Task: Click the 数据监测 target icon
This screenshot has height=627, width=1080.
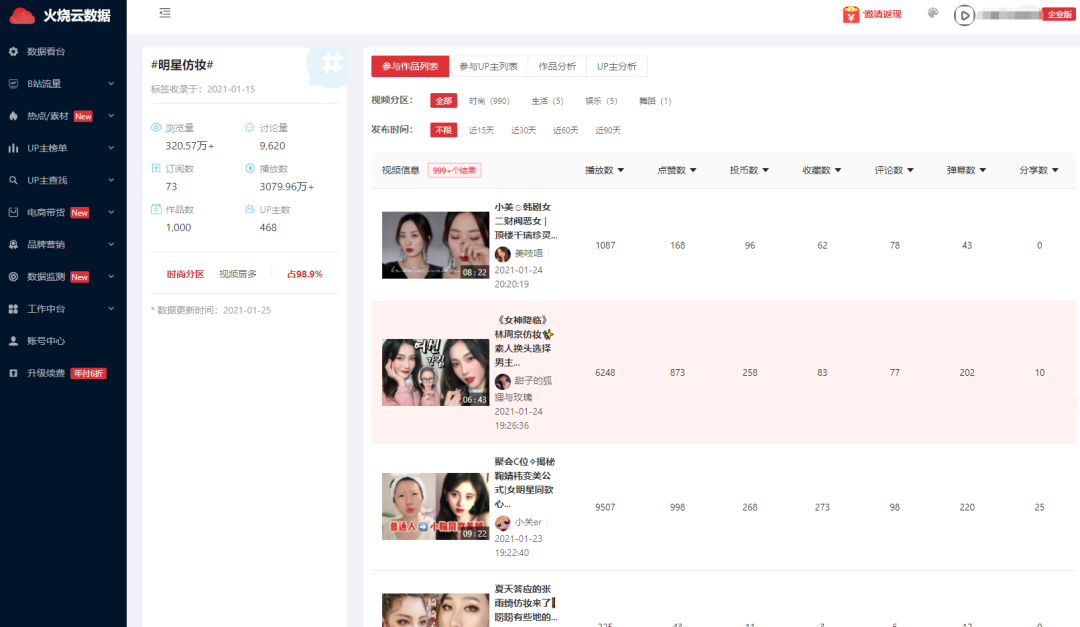Action: [13, 276]
